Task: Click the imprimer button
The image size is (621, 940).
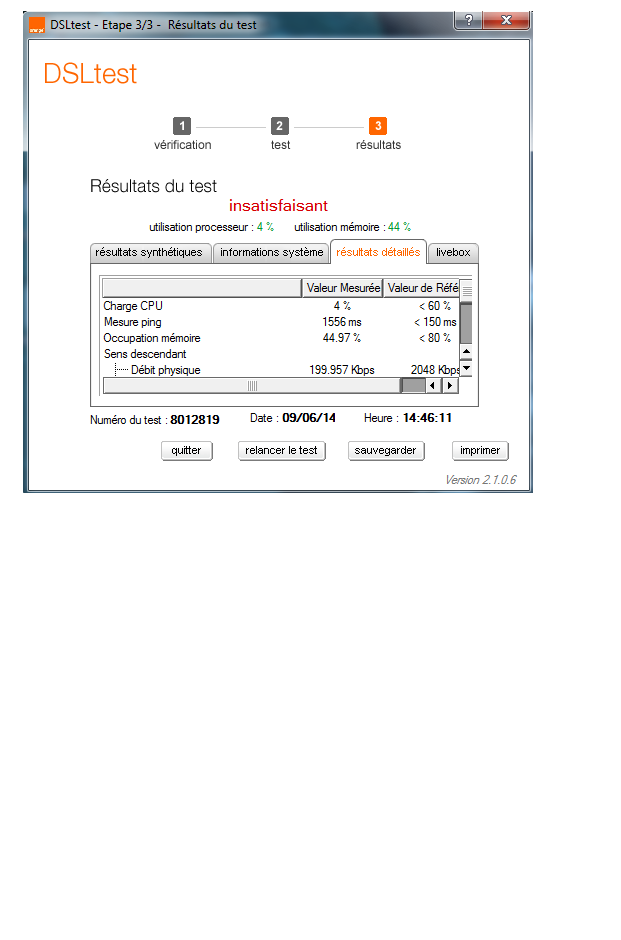Action: click(480, 450)
